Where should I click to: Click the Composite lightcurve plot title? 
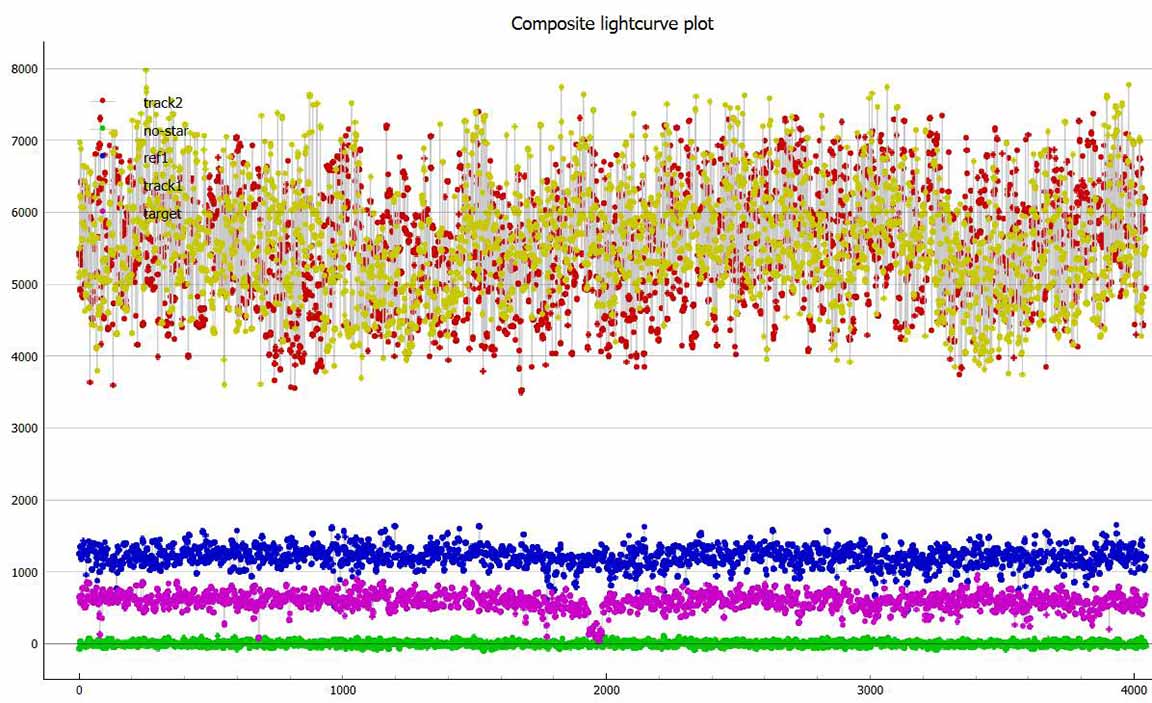(612, 23)
